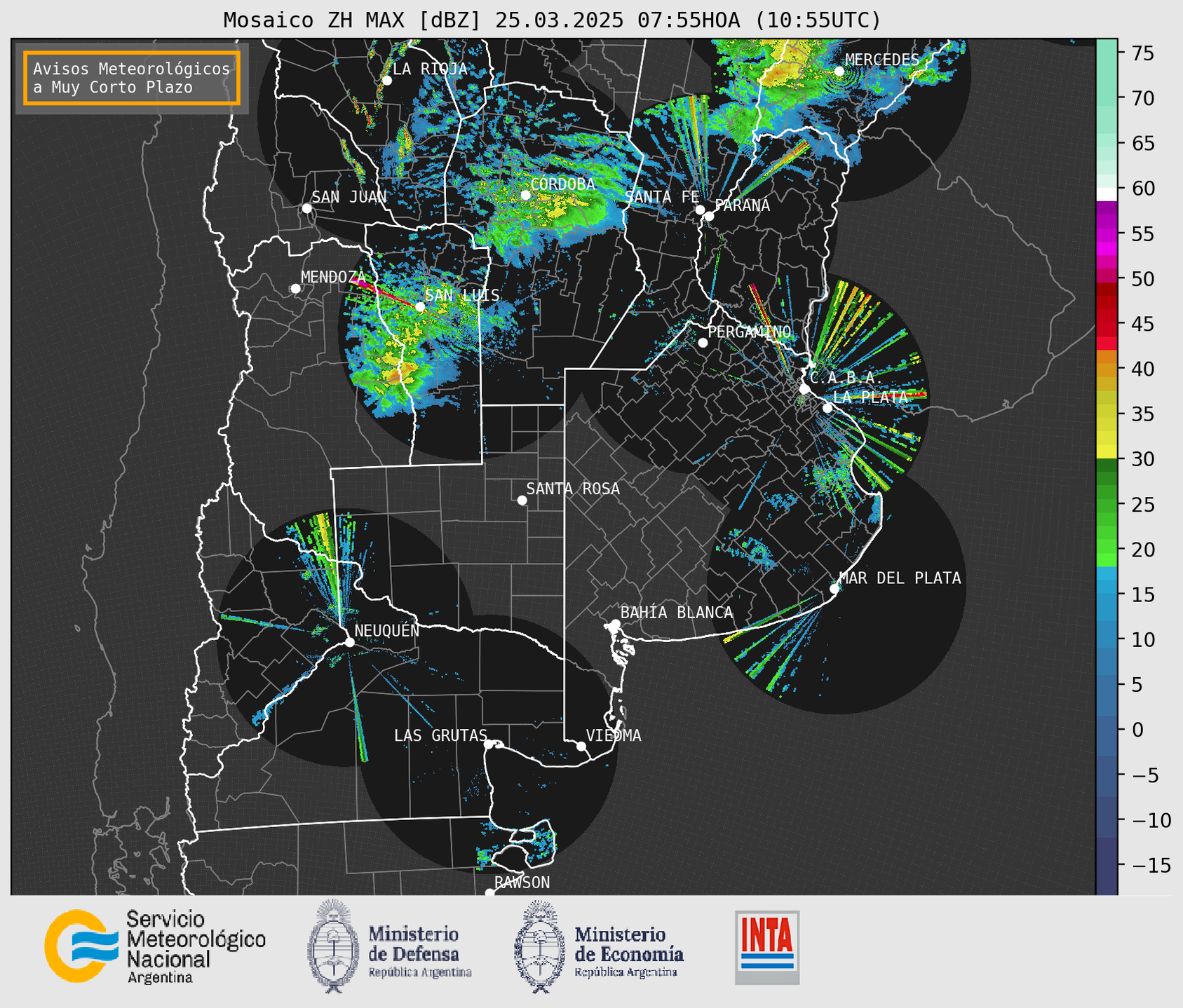This screenshot has height=1008, width=1183.
Task: Click the VIEDMA city marker dot
Action: tap(581, 746)
